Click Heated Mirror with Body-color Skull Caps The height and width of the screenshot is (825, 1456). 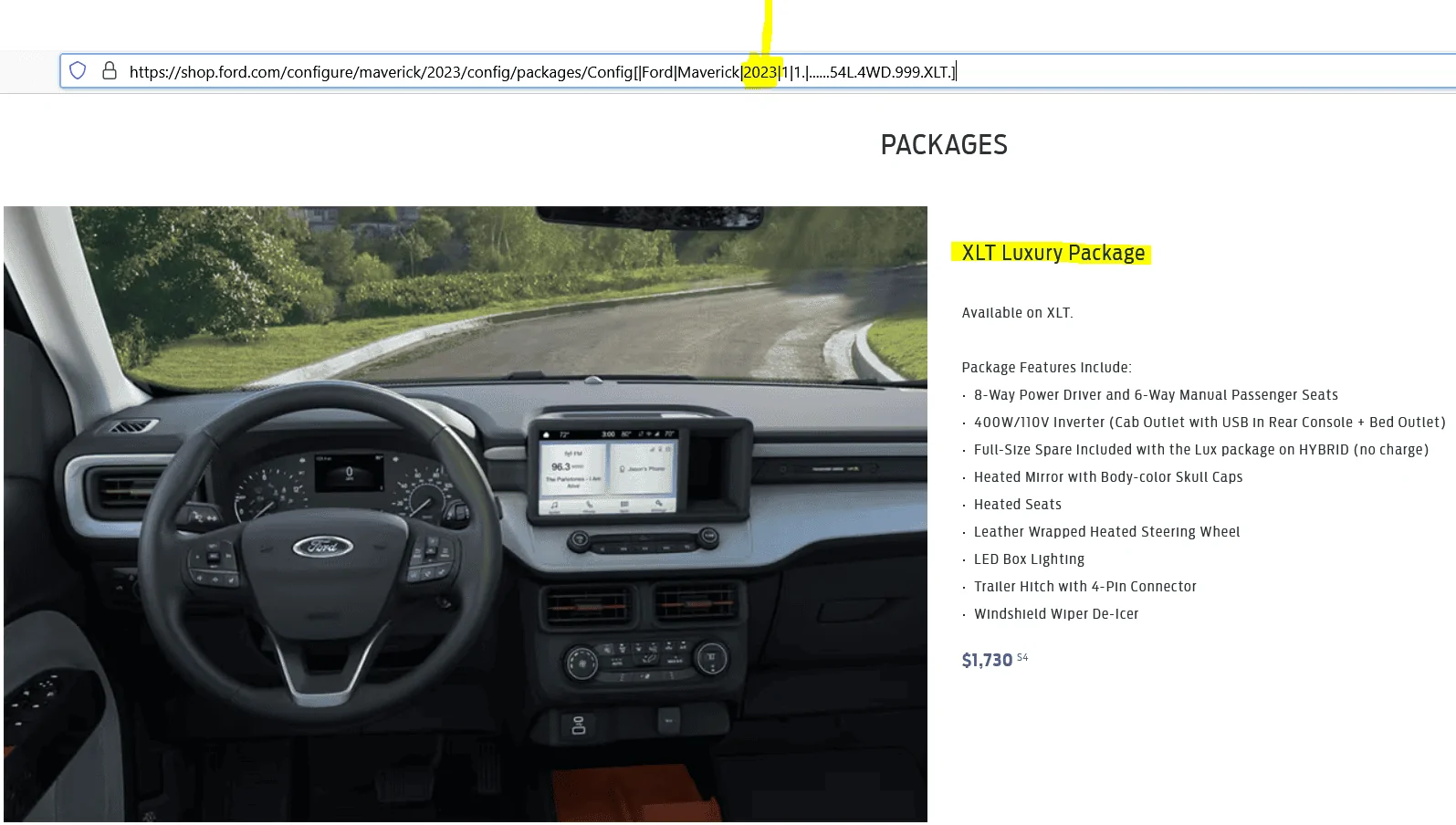click(1108, 477)
